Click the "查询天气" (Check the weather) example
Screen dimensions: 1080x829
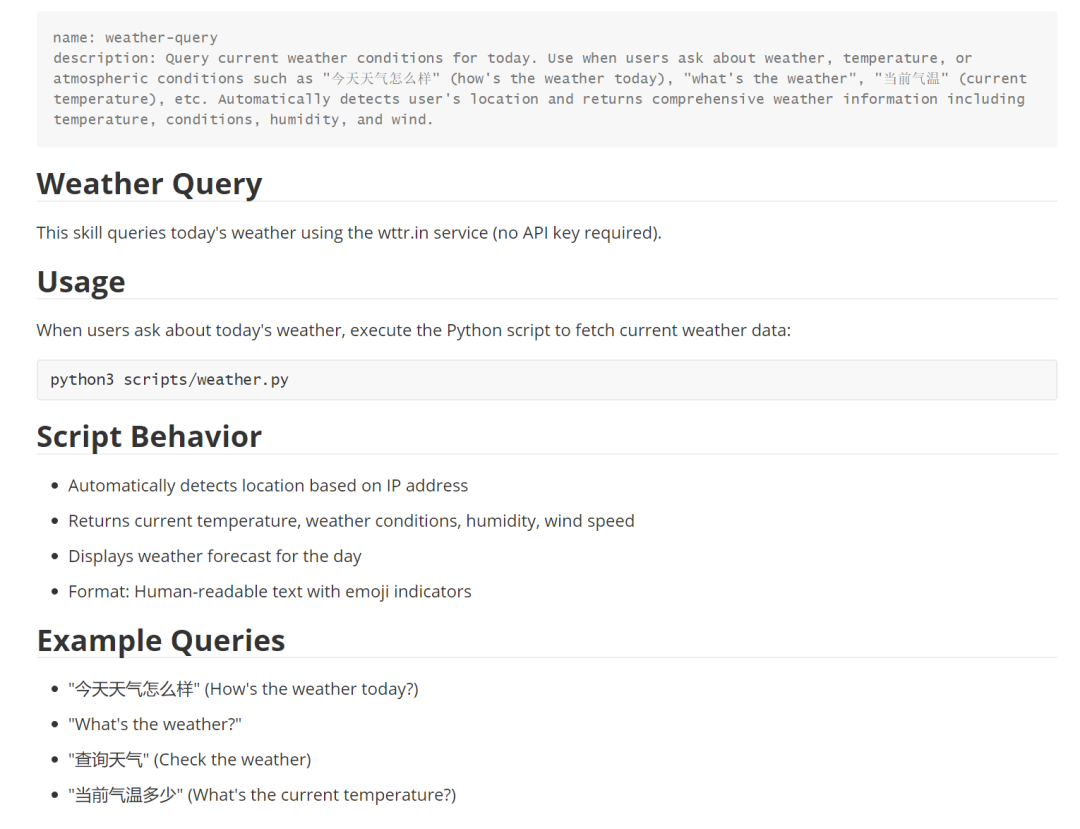click(189, 760)
